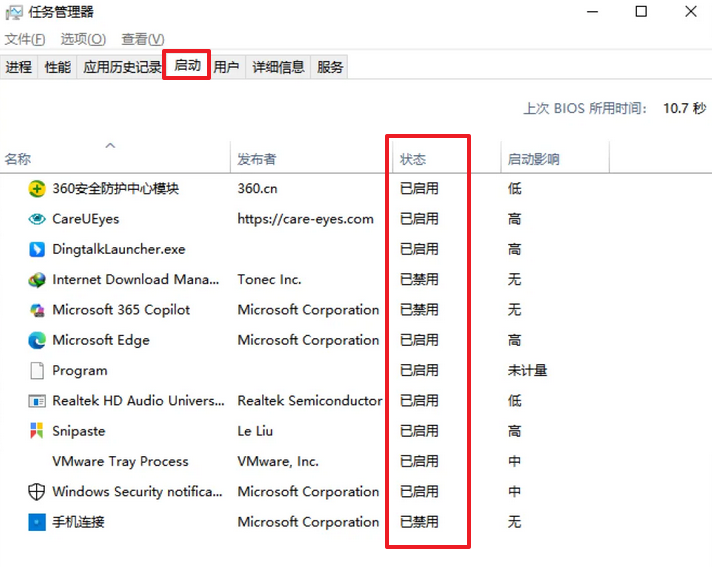The width and height of the screenshot is (712, 567).
Task: Click the CareUEyes eye icon
Action: [x=37, y=219]
